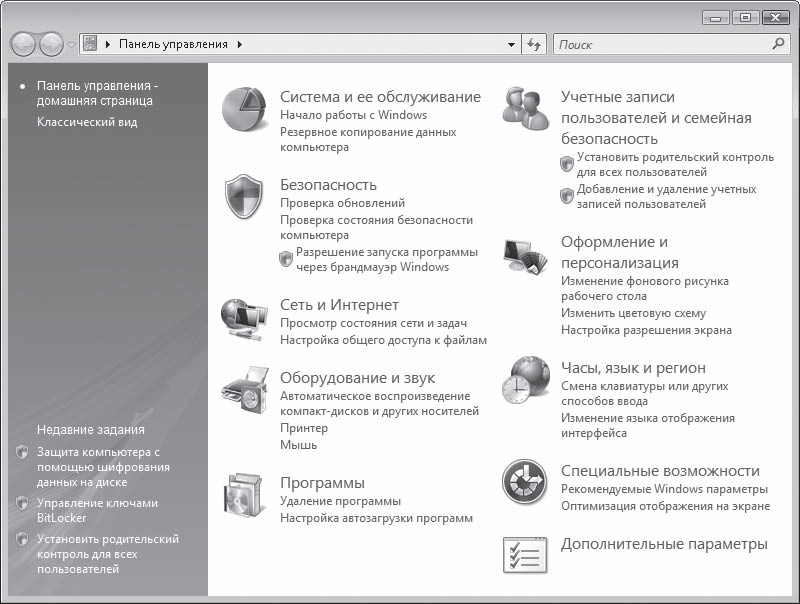
Task: Click the Appearance and Personalization monitor icon
Action: coord(526,258)
